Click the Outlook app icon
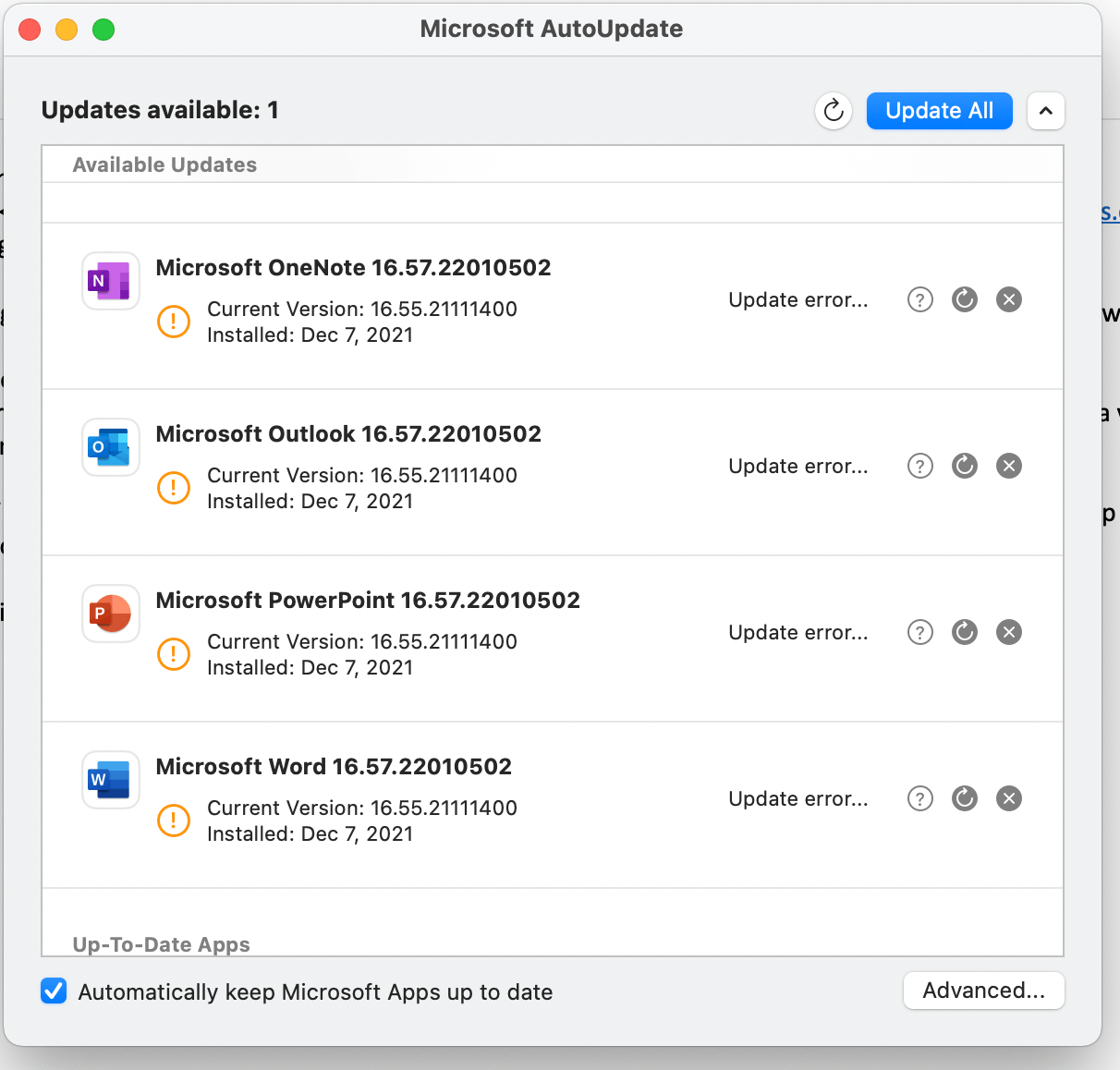 click(111, 447)
